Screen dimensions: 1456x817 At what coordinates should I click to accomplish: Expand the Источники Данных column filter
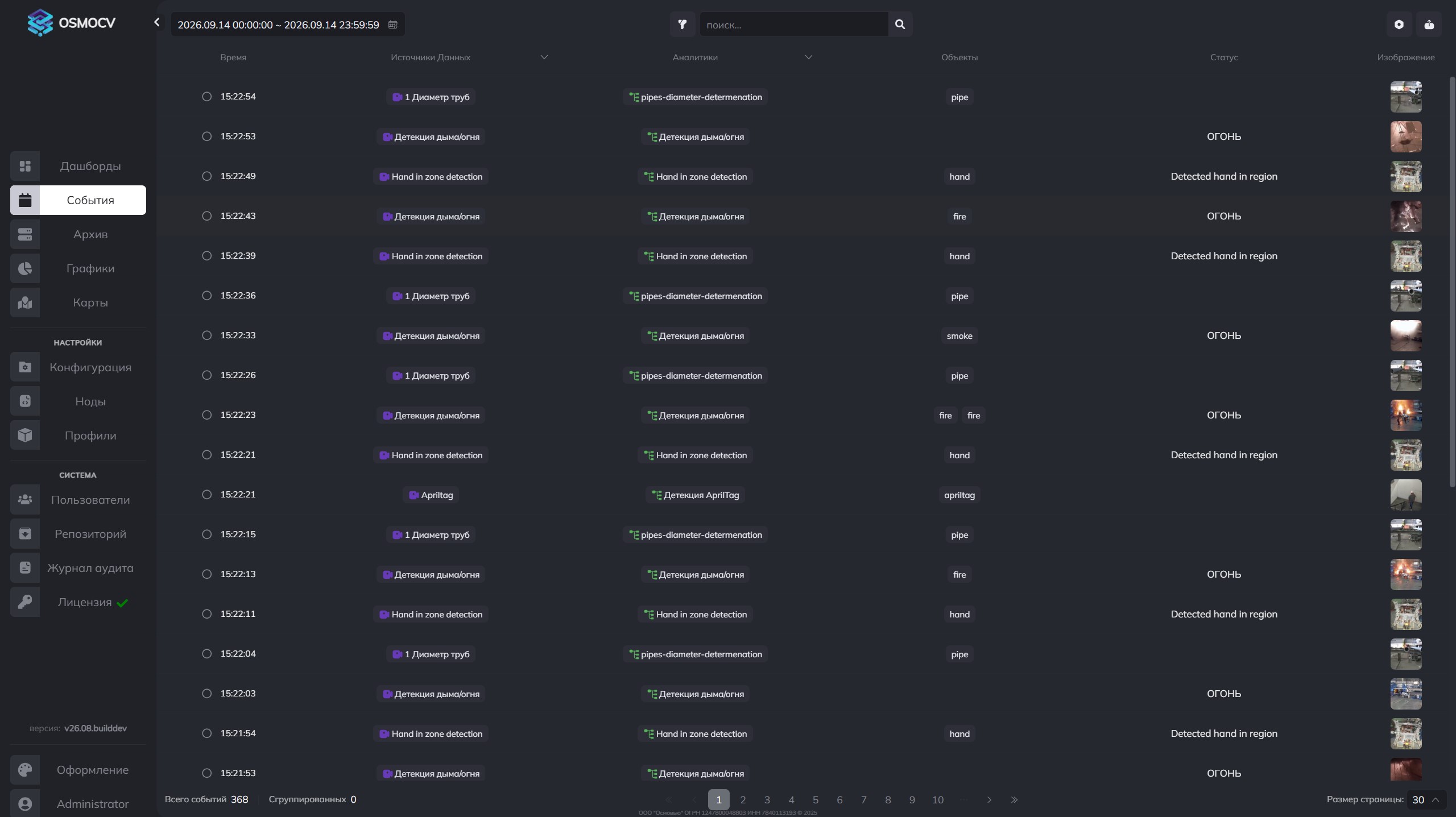[x=544, y=57]
